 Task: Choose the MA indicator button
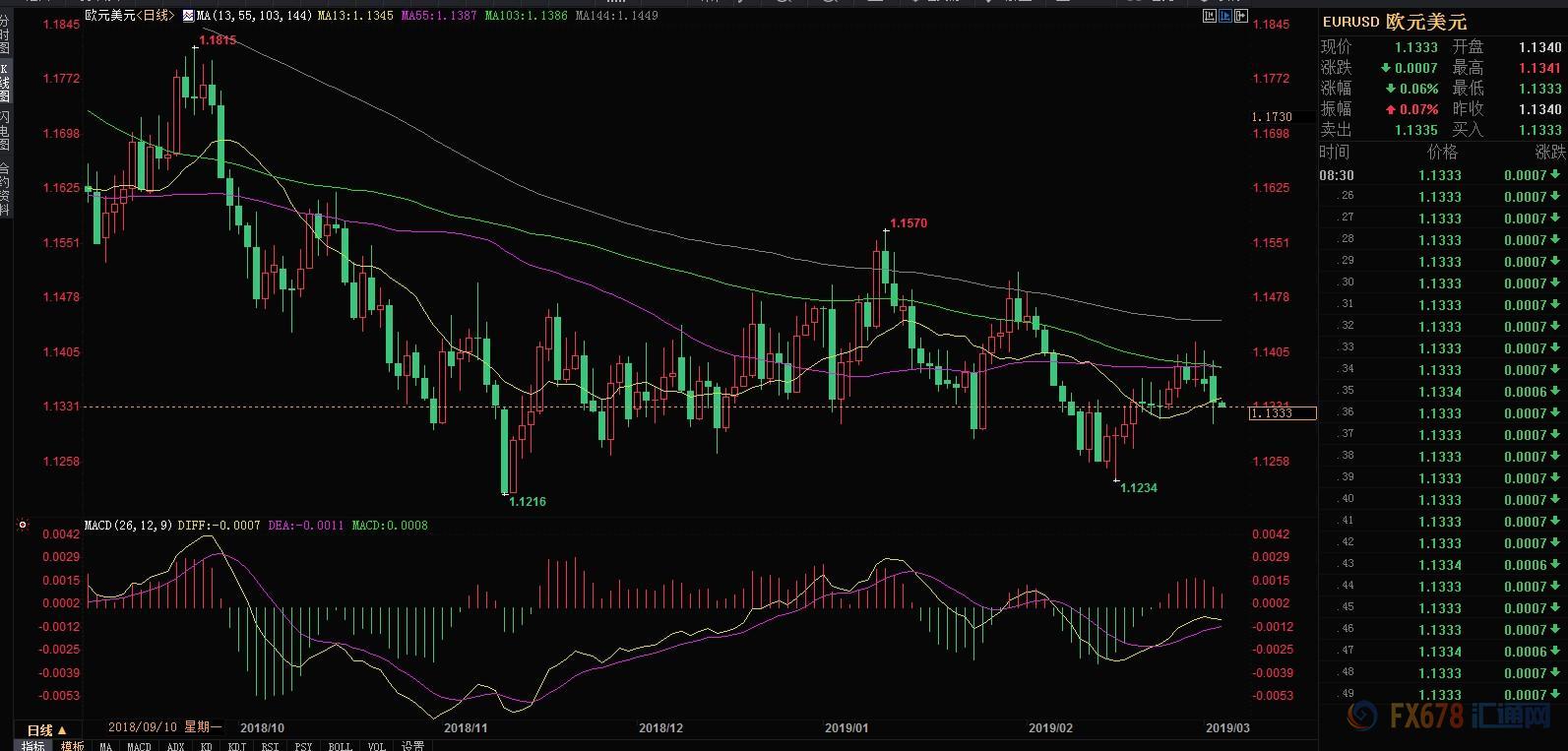pyautogui.click(x=105, y=746)
